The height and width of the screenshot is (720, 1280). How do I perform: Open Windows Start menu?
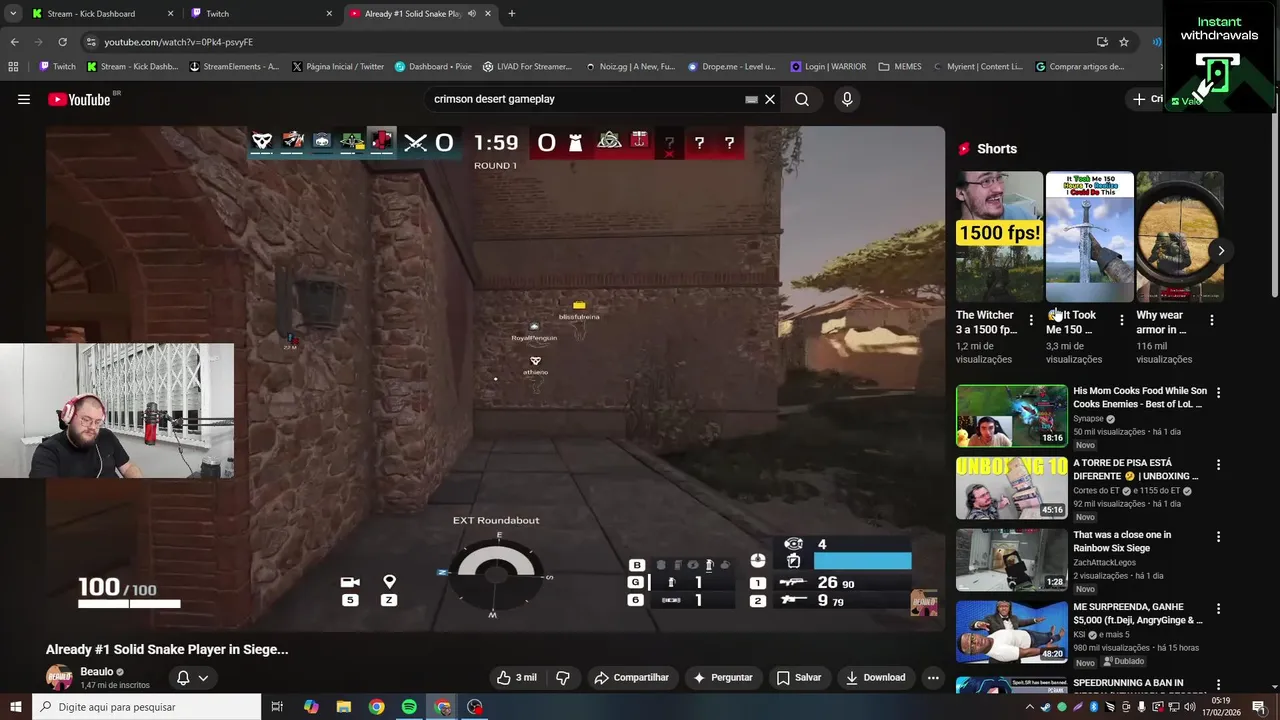click(16, 707)
